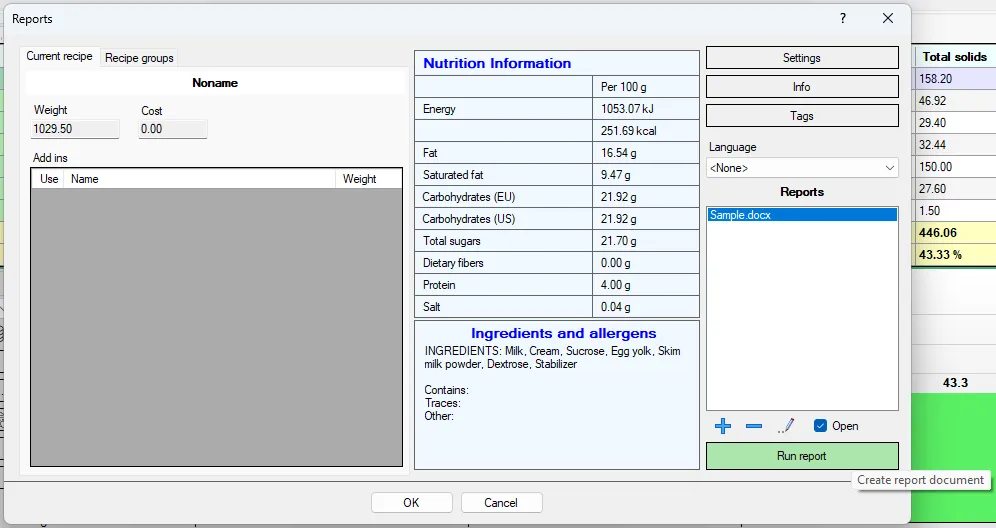Click the Ingredients and allergens heading
996x528 pixels.
[x=563, y=334]
